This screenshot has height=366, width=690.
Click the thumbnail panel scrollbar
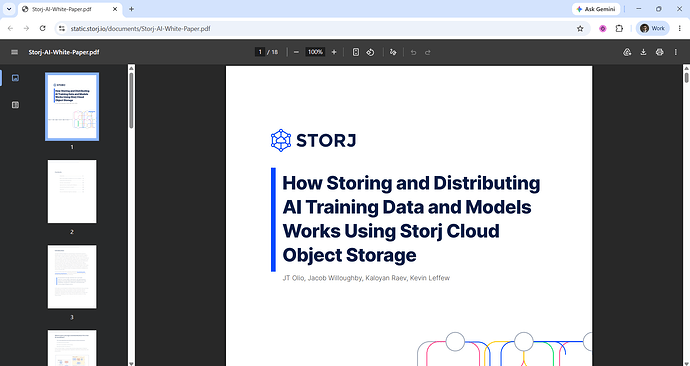click(131, 100)
